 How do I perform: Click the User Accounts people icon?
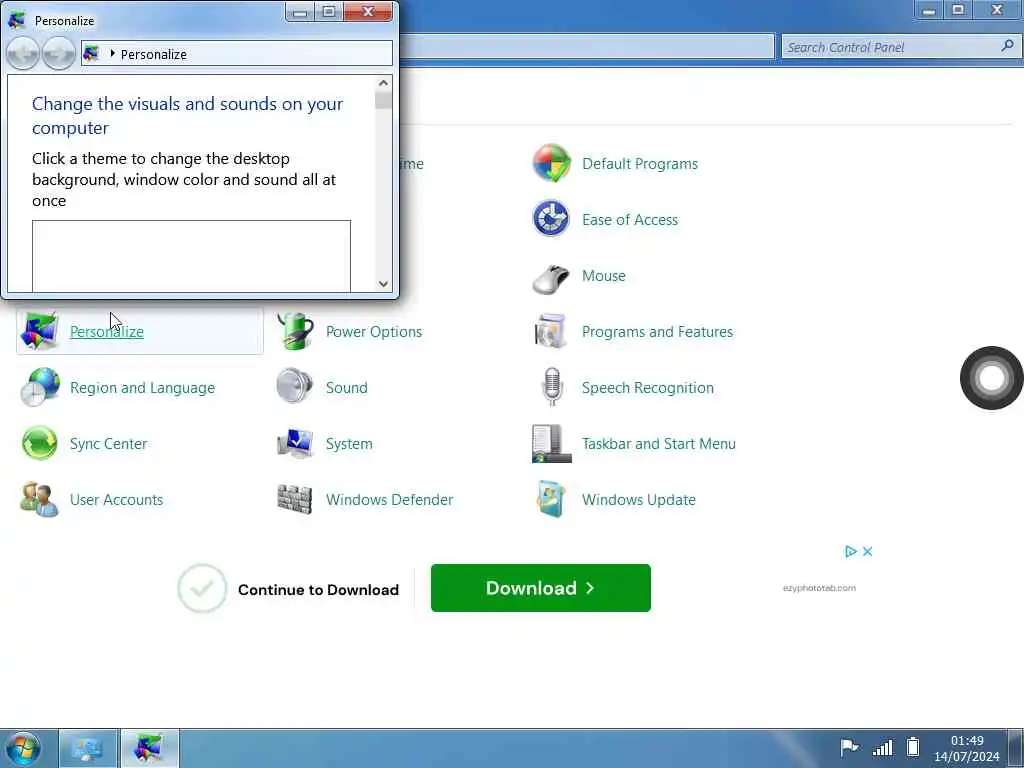coord(39,500)
